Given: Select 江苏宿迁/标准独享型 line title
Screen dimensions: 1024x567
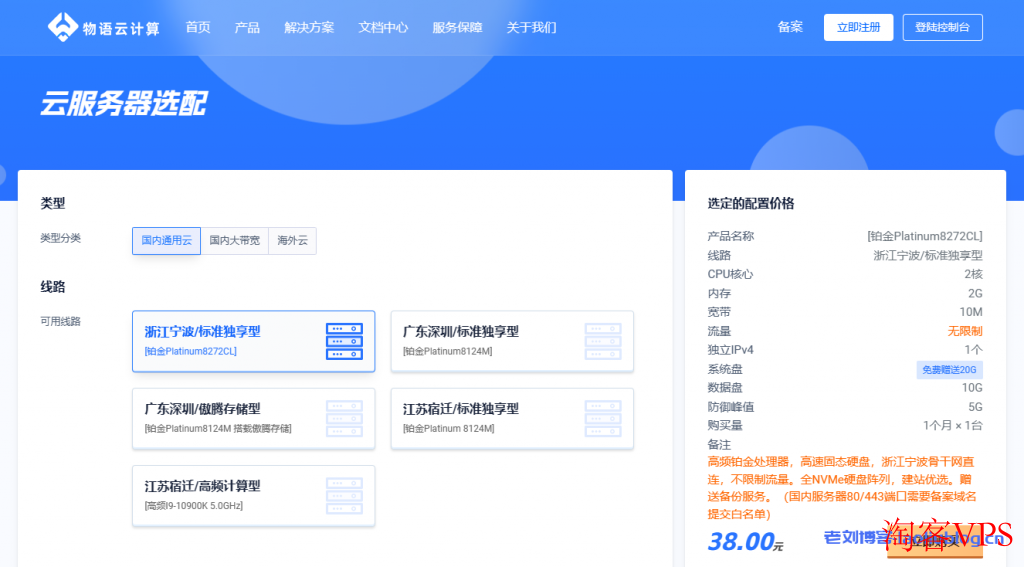Looking at the screenshot, I should 461,409.
